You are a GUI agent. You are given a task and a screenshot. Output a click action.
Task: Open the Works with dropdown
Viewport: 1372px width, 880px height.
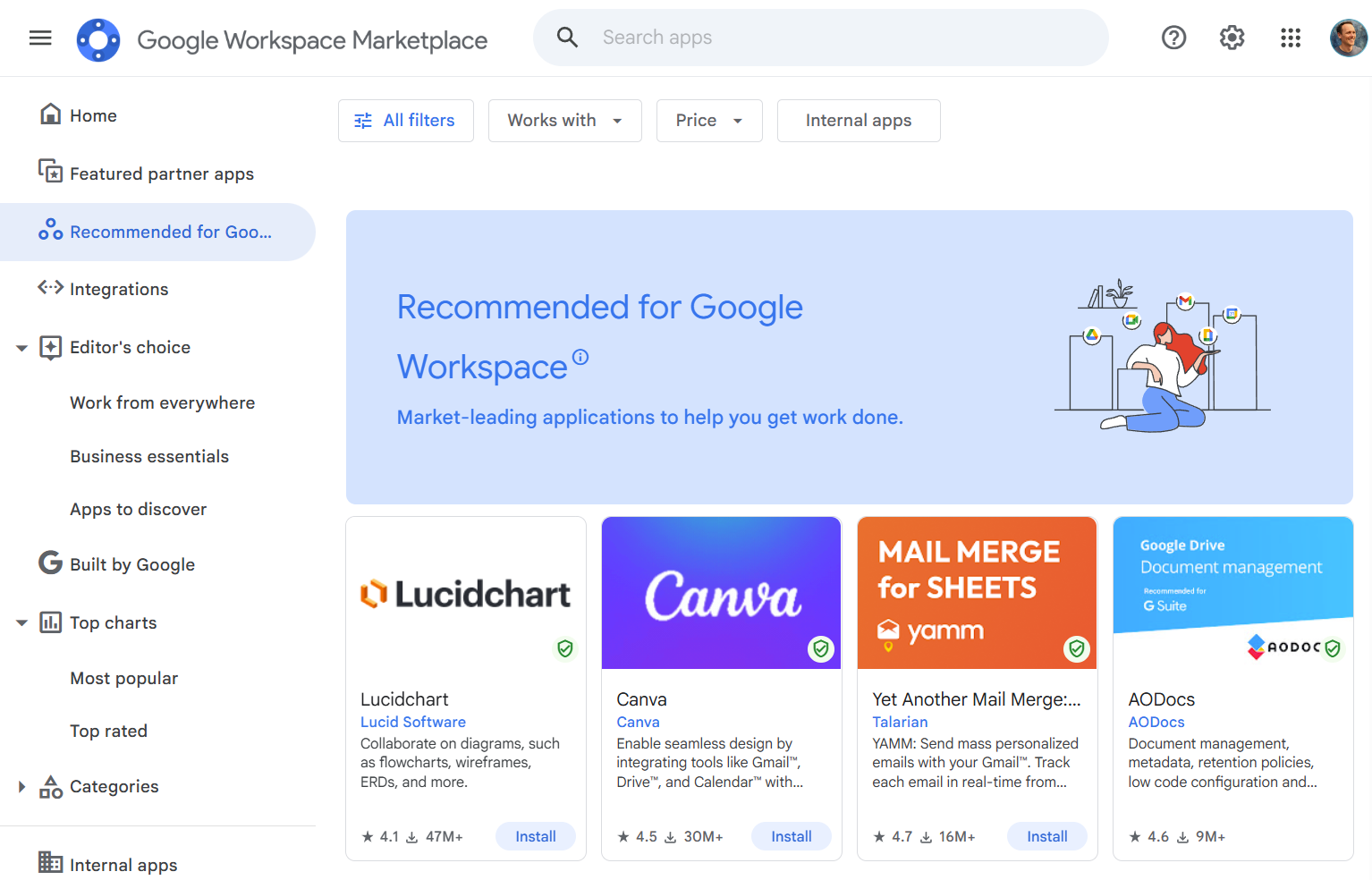point(565,121)
